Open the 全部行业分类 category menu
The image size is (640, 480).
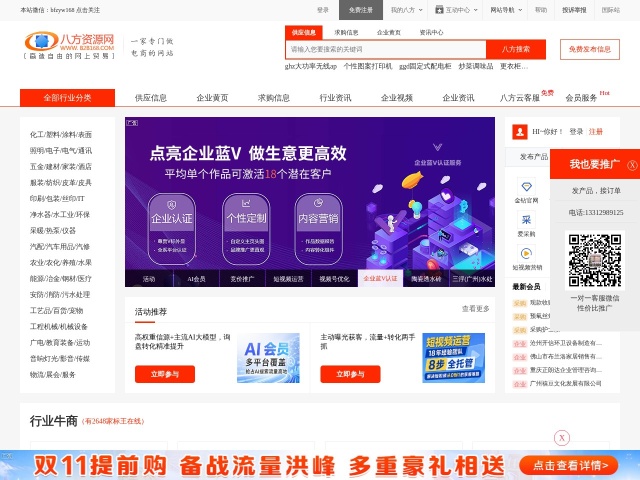pos(67,98)
